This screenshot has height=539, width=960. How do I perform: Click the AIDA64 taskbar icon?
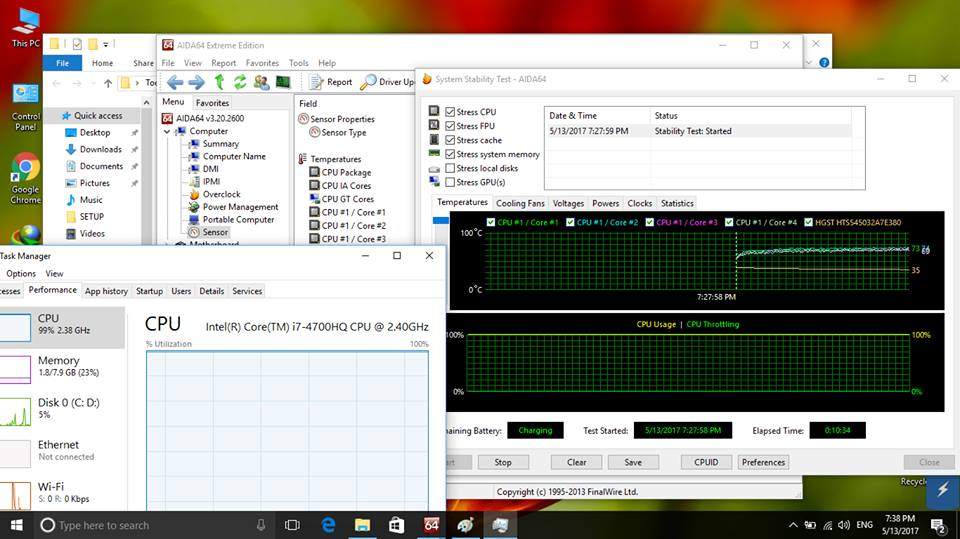432,525
